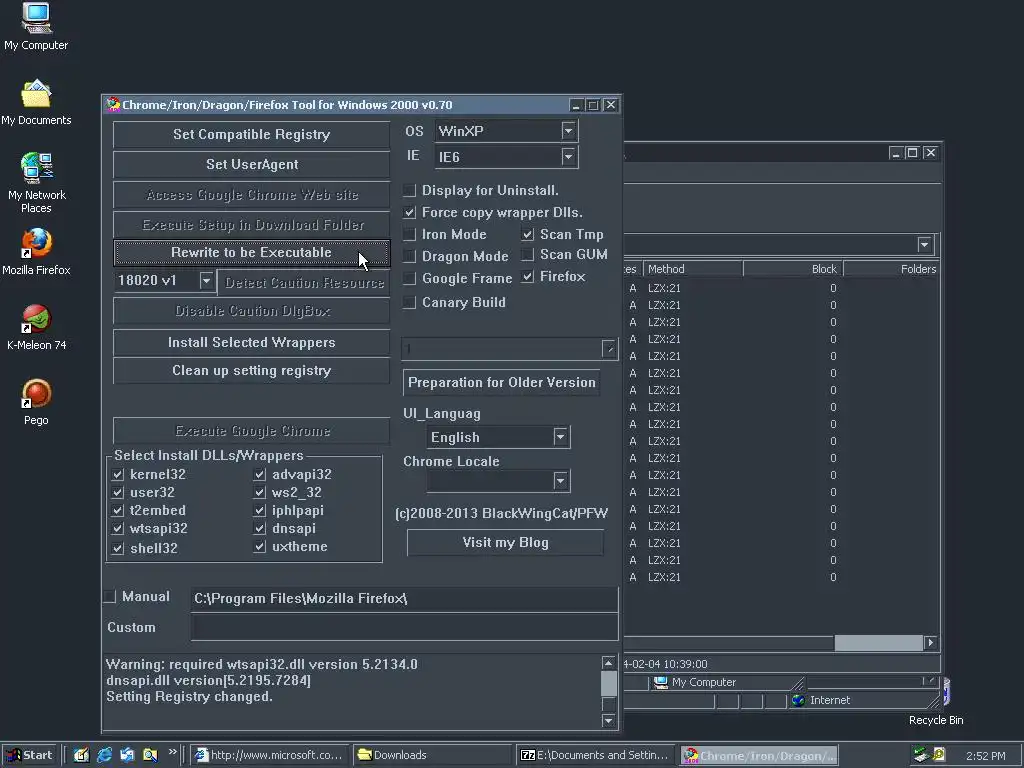Launch the K-Meleon 74 shortcut
Screen dimensions: 1024x768
[x=36, y=327]
